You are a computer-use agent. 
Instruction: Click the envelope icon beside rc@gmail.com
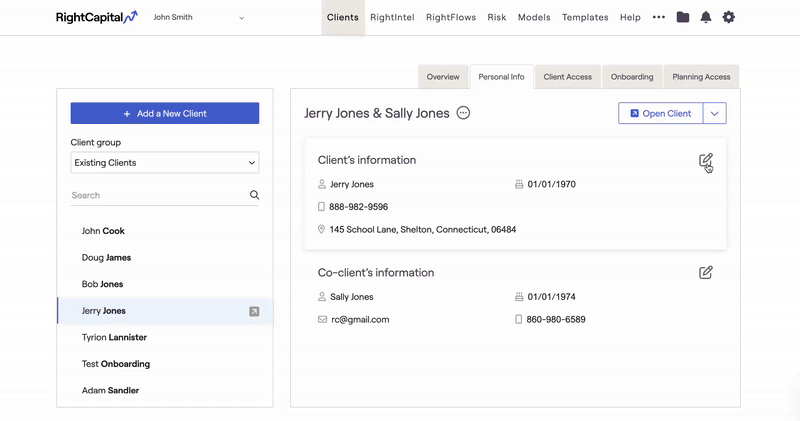[x=322, y=319]
